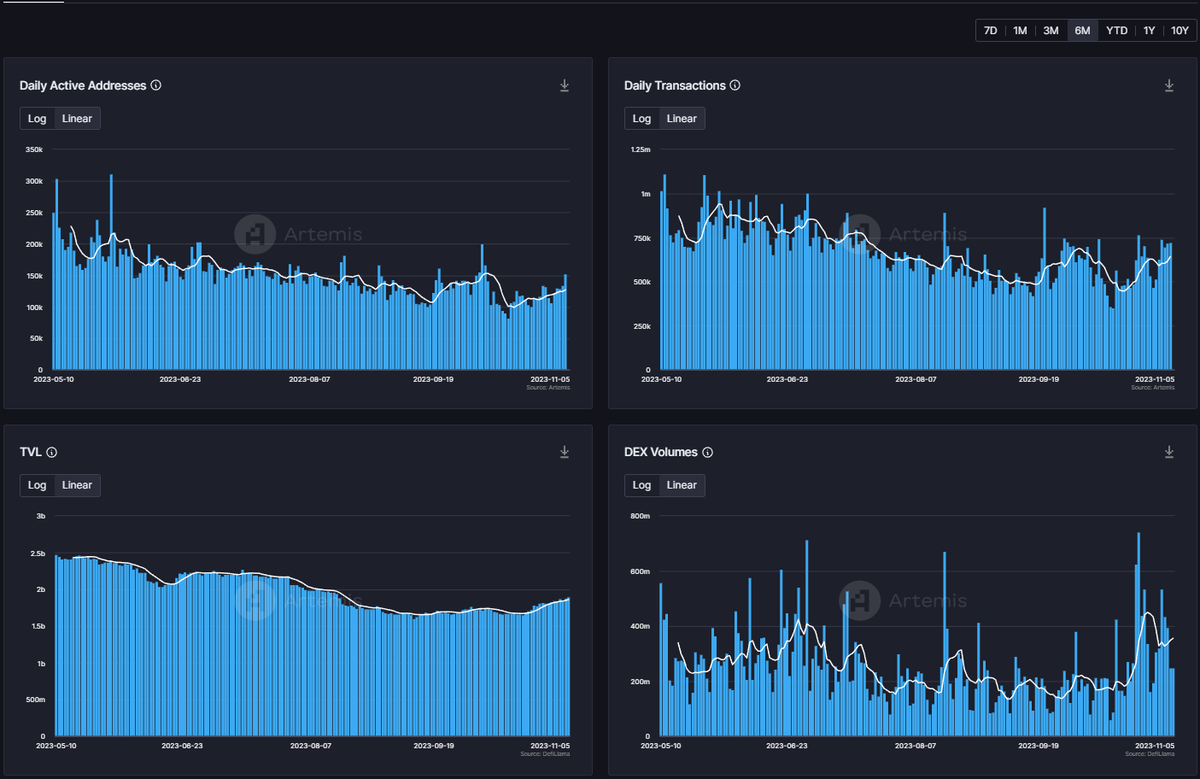Screen dimensions: 1200x779
Task: Click 'Source: DefiLlama' under DEX Volumes chart
Action: pyautogui.click(x=1150, y=754)
